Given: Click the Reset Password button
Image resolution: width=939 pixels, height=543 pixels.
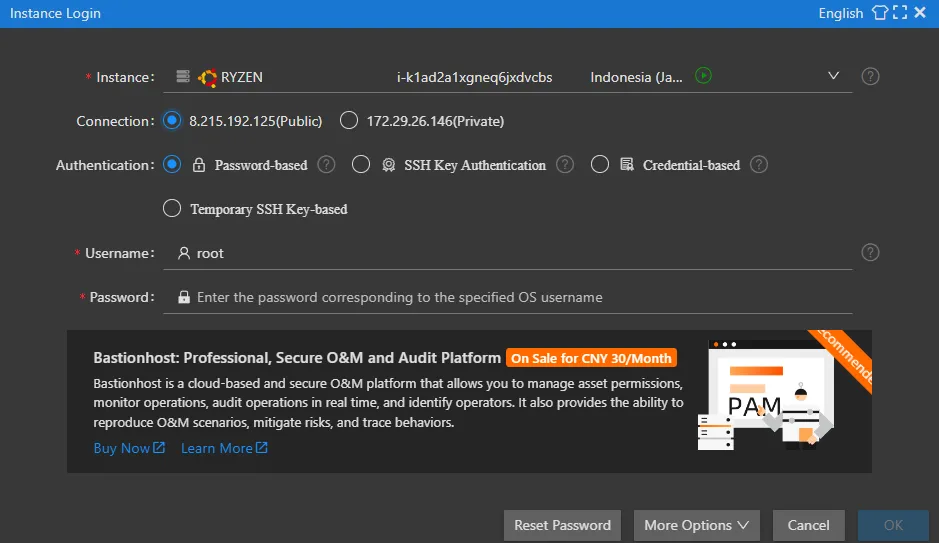Looking at the screenshot, I should click(562, 525).
